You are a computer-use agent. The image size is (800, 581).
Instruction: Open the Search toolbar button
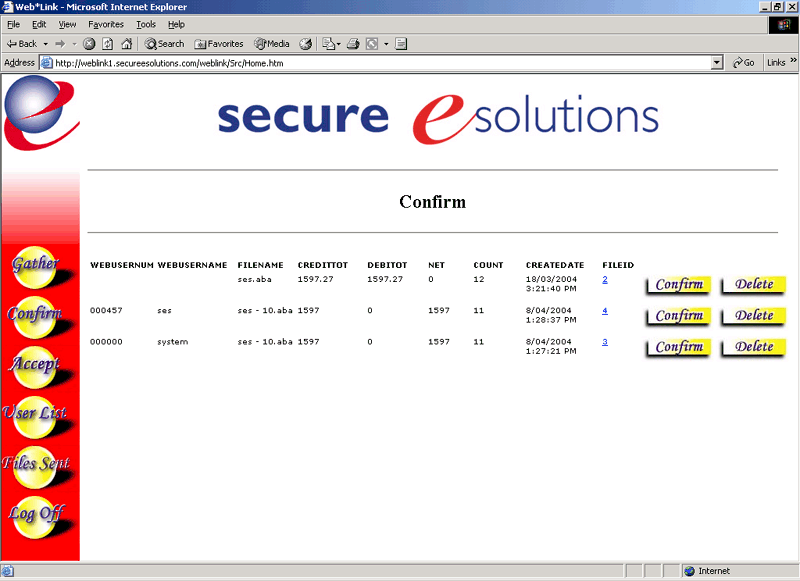[164, 44]
